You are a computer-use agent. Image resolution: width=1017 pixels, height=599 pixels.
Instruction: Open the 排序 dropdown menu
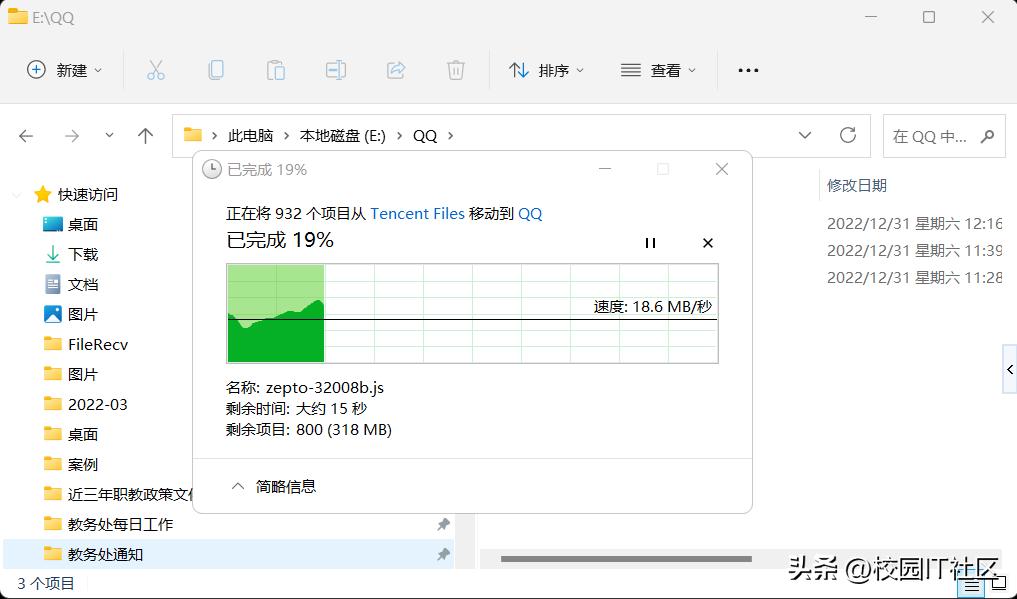pos(546,70)
